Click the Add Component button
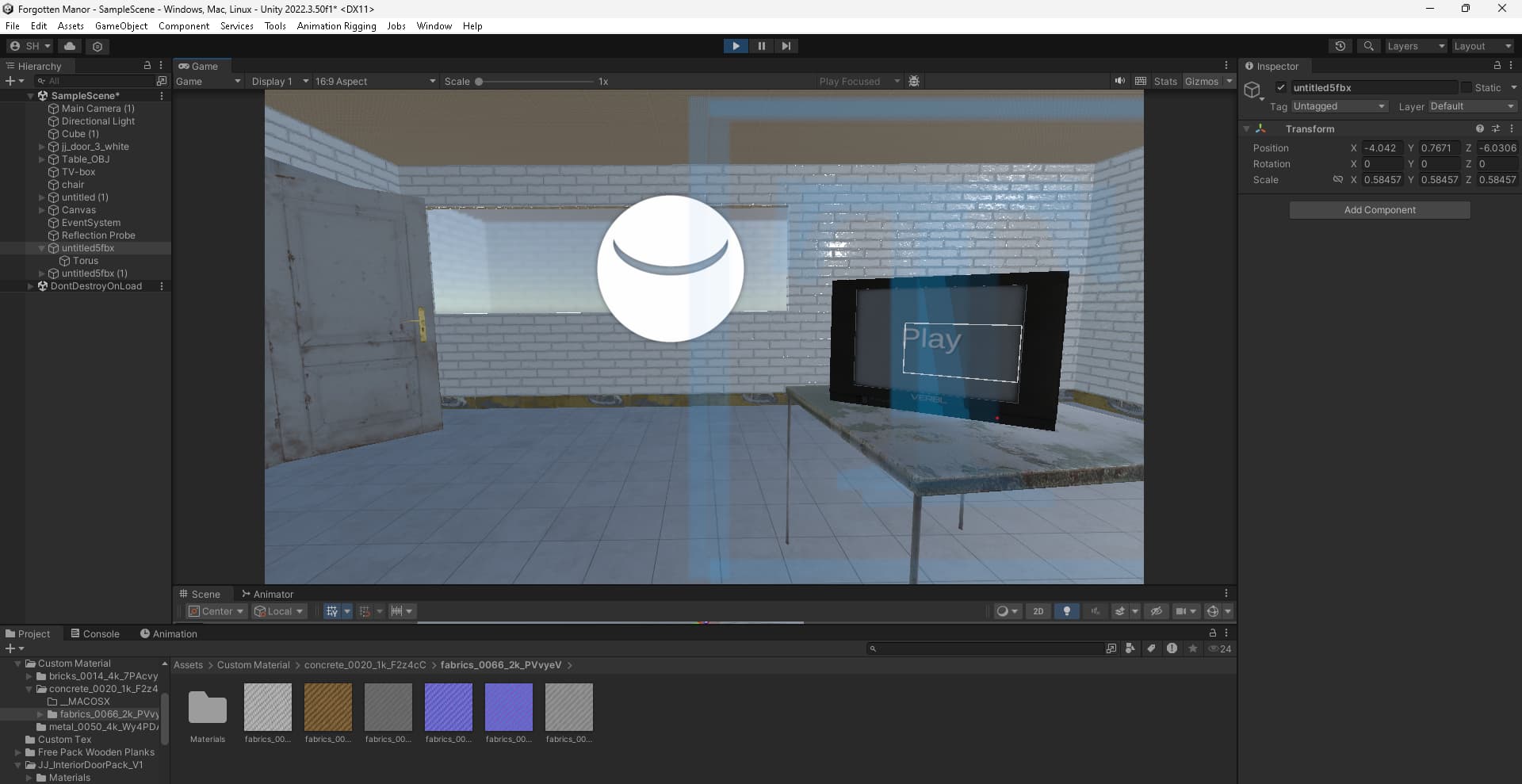The height and width of the screenshot is (784, 1522). [x=1379, y=209]
